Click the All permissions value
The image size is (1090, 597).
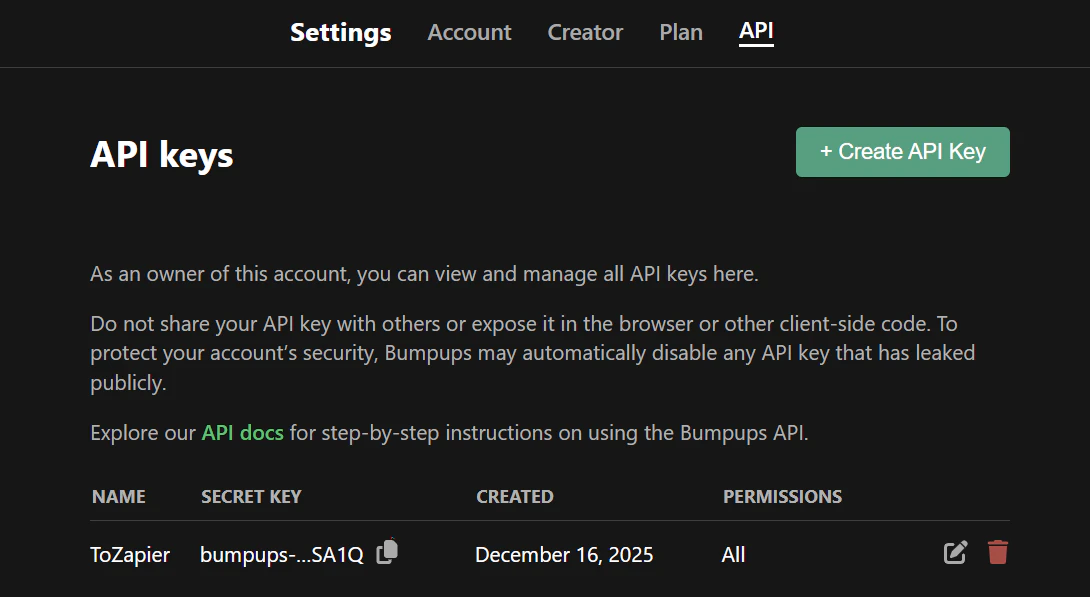(733, 555)
